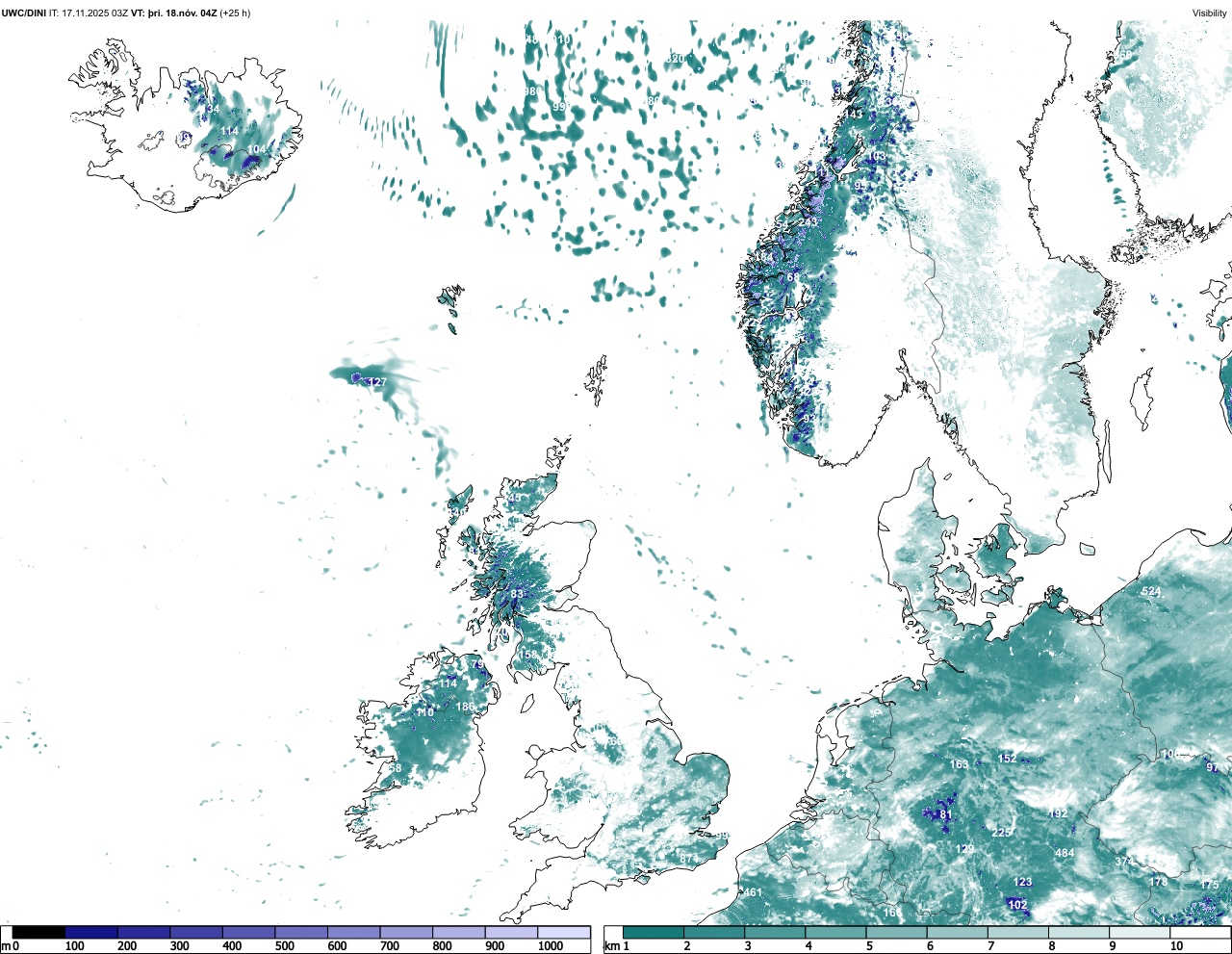Click the 158 value in southern Scotland
Viewport: 1232px width, 954px height.
click(529, 655)
